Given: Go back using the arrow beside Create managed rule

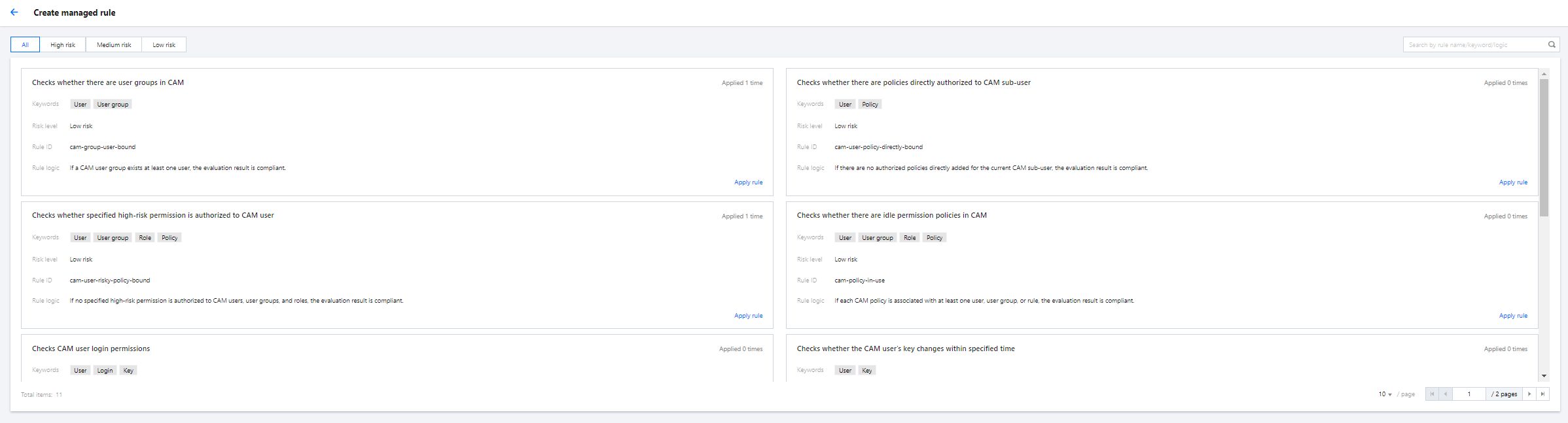Looking at the screenshot, I should (14, 12).
